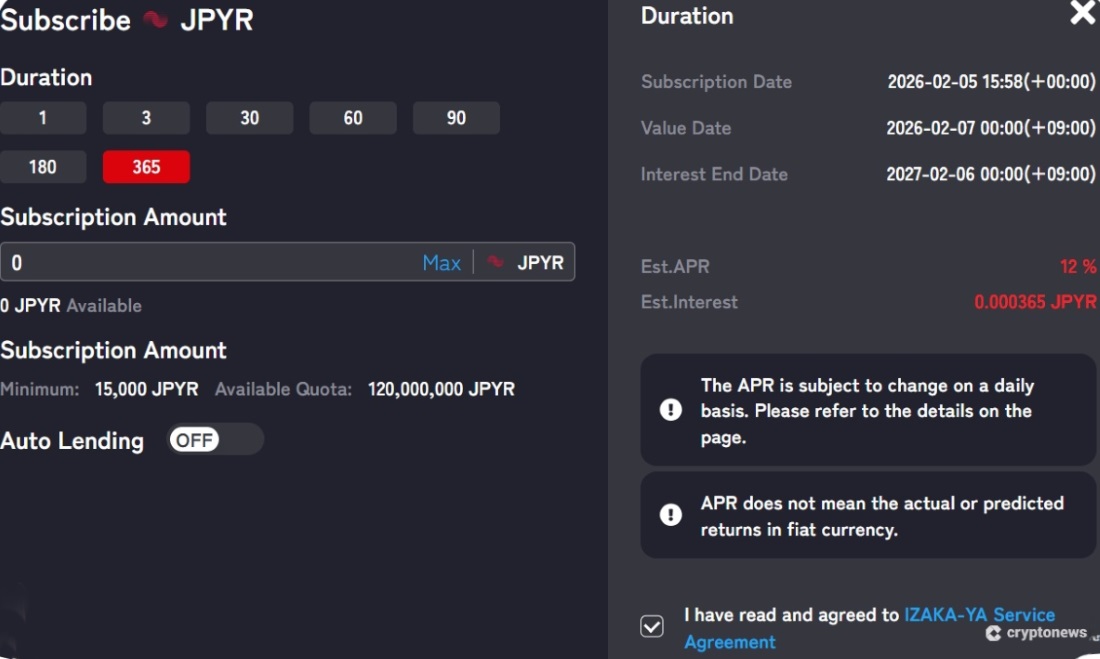This screenshot has height=659, width=1100.
Task: Click the Subscription Date value 2026-02-05 15:58
Action: tap(991, 81)
